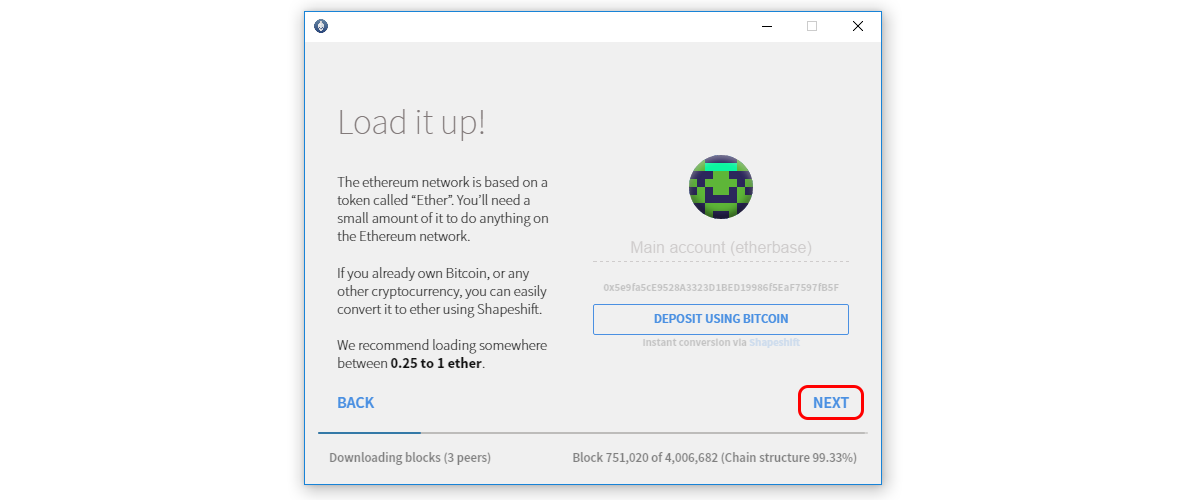The width and height of the screenshot is (1200, 500).
Task: Click the Instant conversion via caption
Action: pos(695,342)
